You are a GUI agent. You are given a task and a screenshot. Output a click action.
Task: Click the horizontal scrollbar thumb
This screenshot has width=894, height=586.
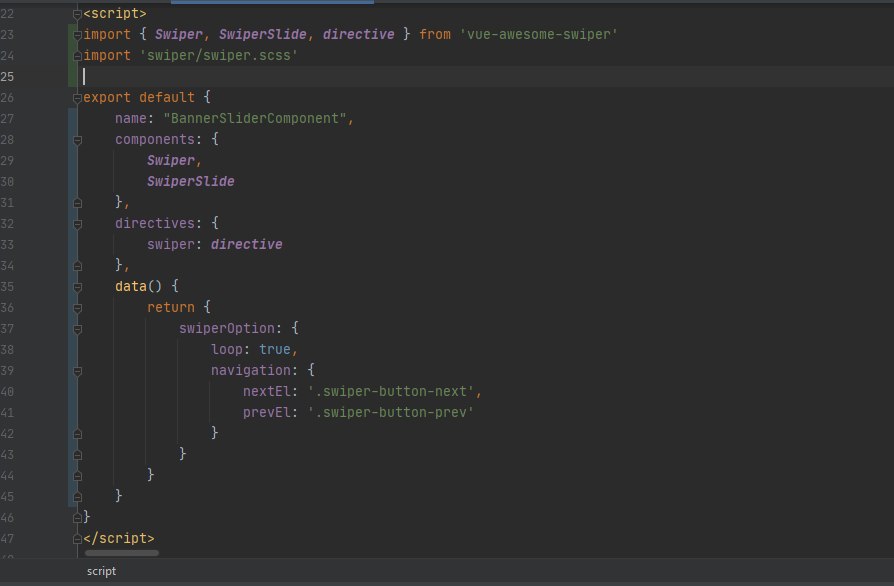tap(121, 552)
